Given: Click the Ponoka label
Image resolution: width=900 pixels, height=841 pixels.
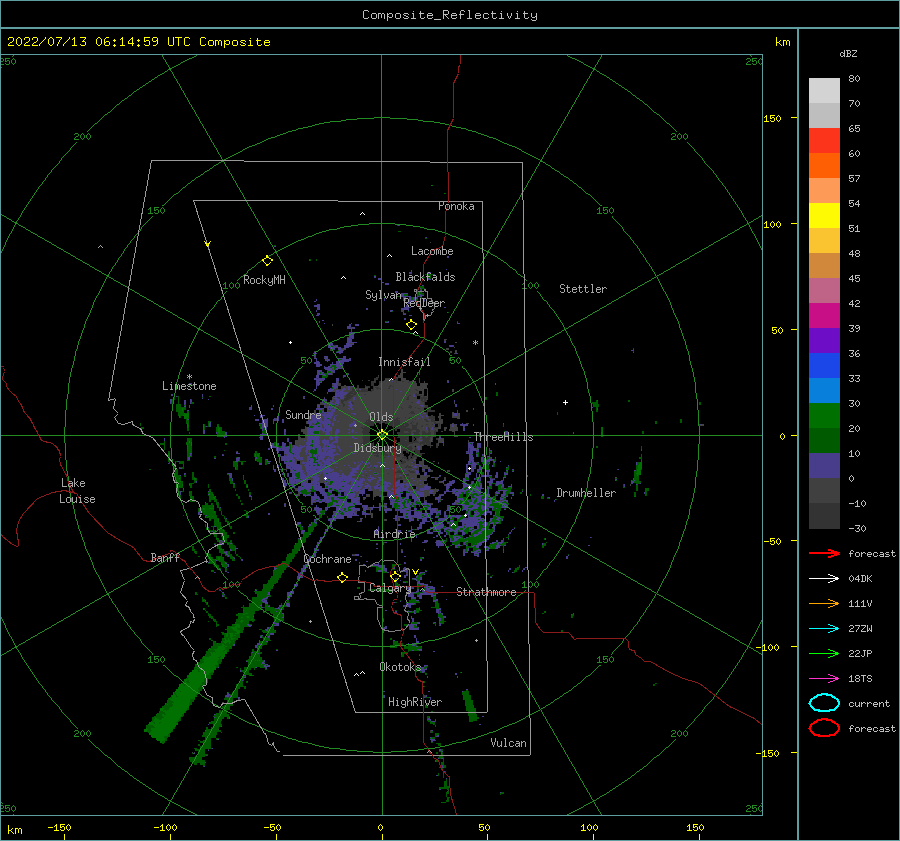Looking at the screenshot, I should coord(456,206).
